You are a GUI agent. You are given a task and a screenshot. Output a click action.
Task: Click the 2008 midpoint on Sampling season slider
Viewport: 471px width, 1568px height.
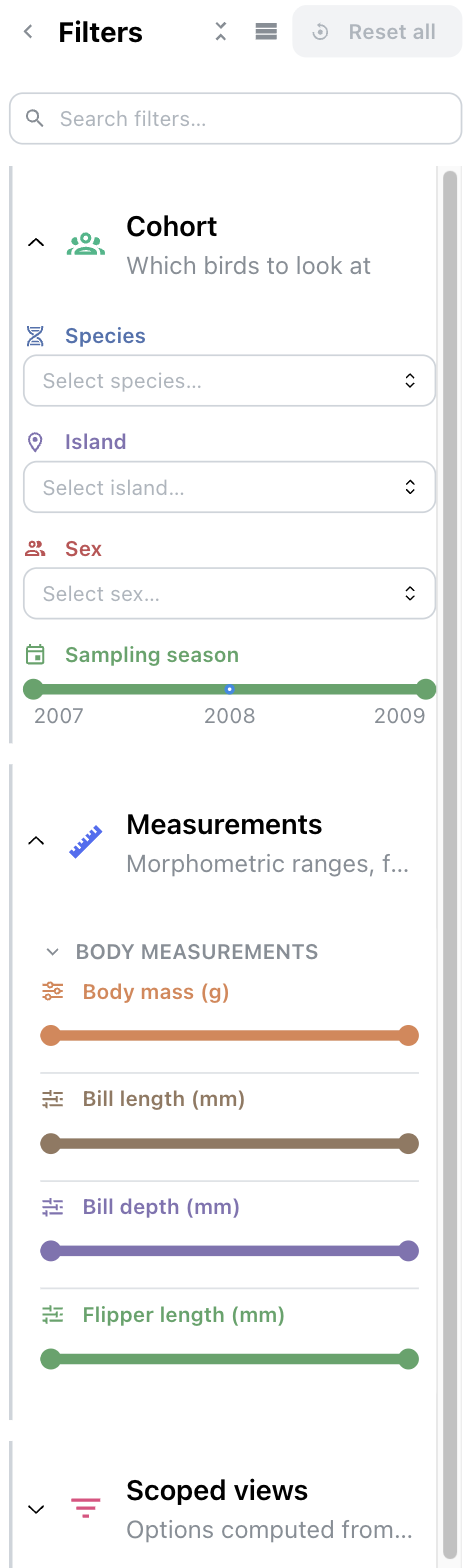click(x=229, y=689)
